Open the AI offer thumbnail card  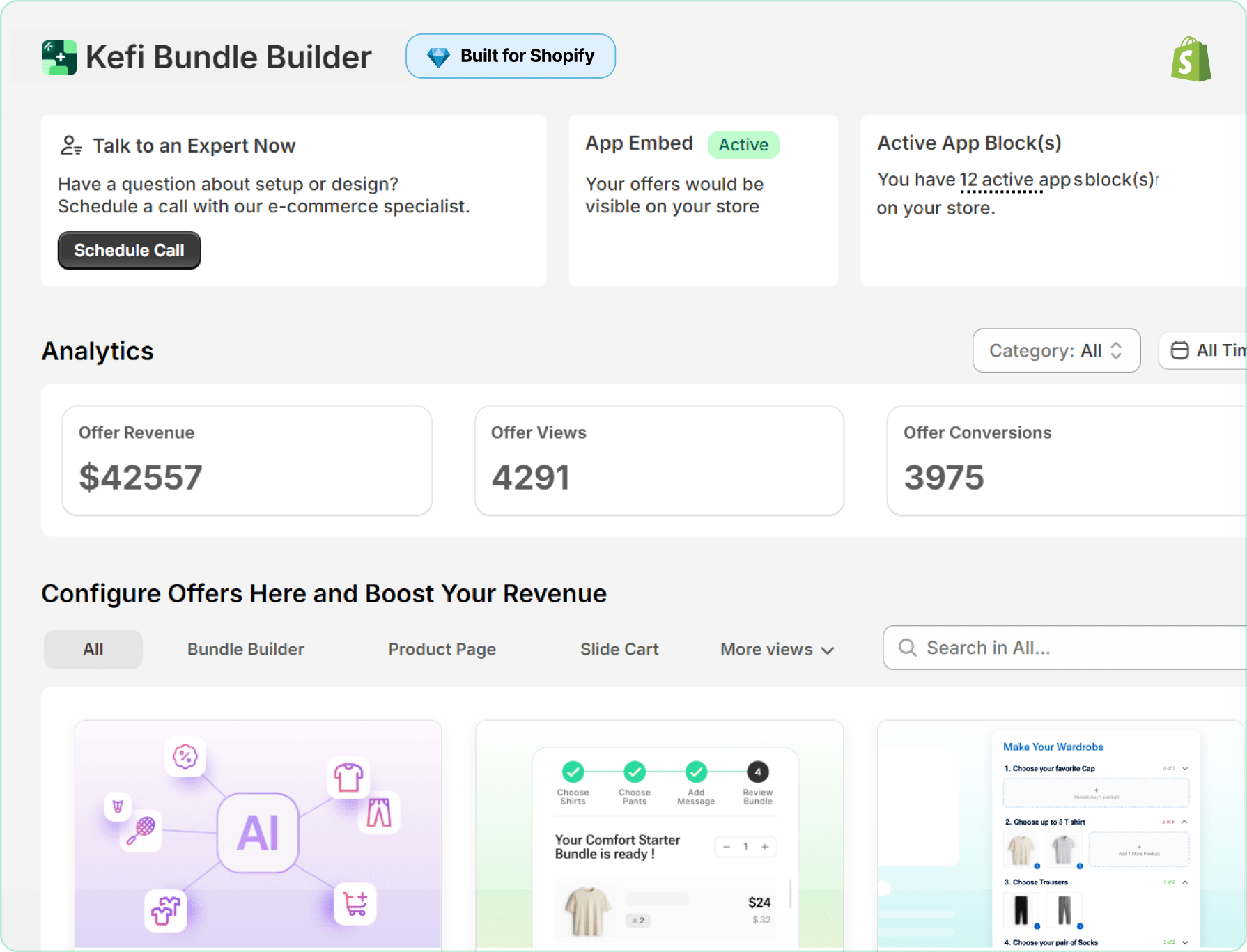point(258,834)
